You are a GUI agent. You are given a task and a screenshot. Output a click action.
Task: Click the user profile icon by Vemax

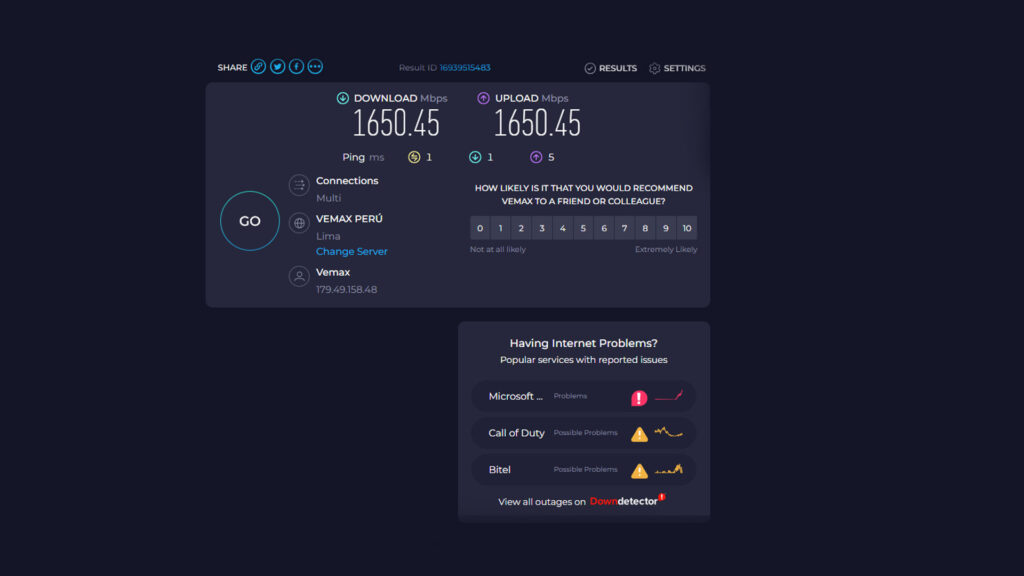[x=299, y=276]
